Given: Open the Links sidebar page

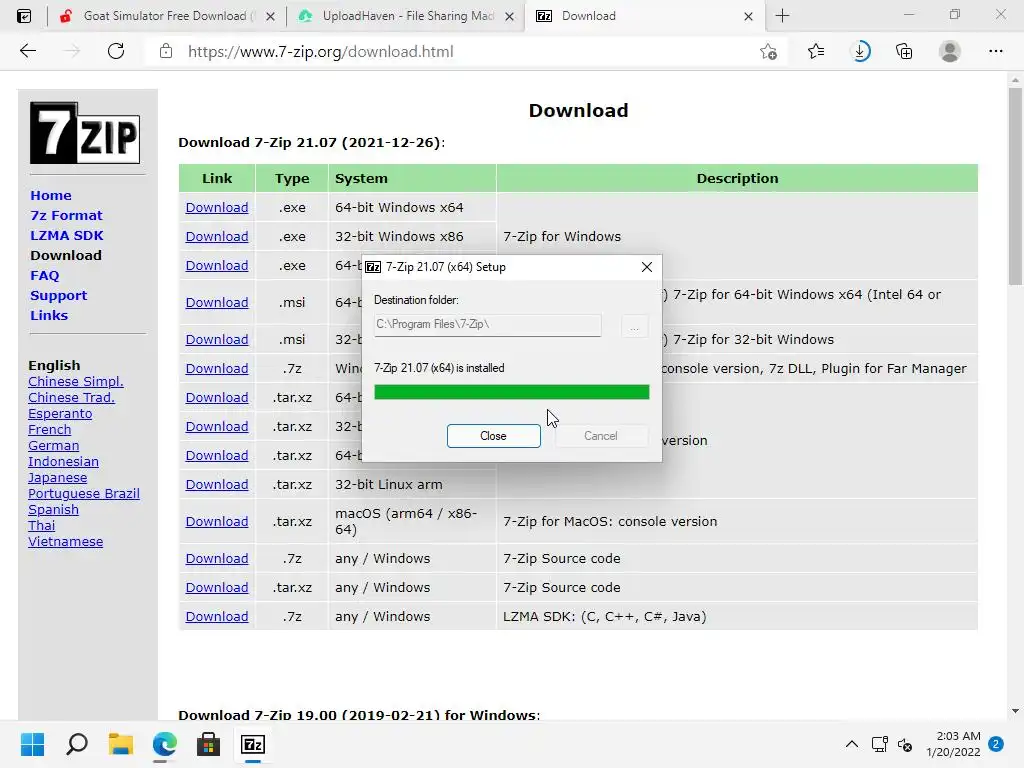Looking at the screenshot, I should tap(49, 315).
